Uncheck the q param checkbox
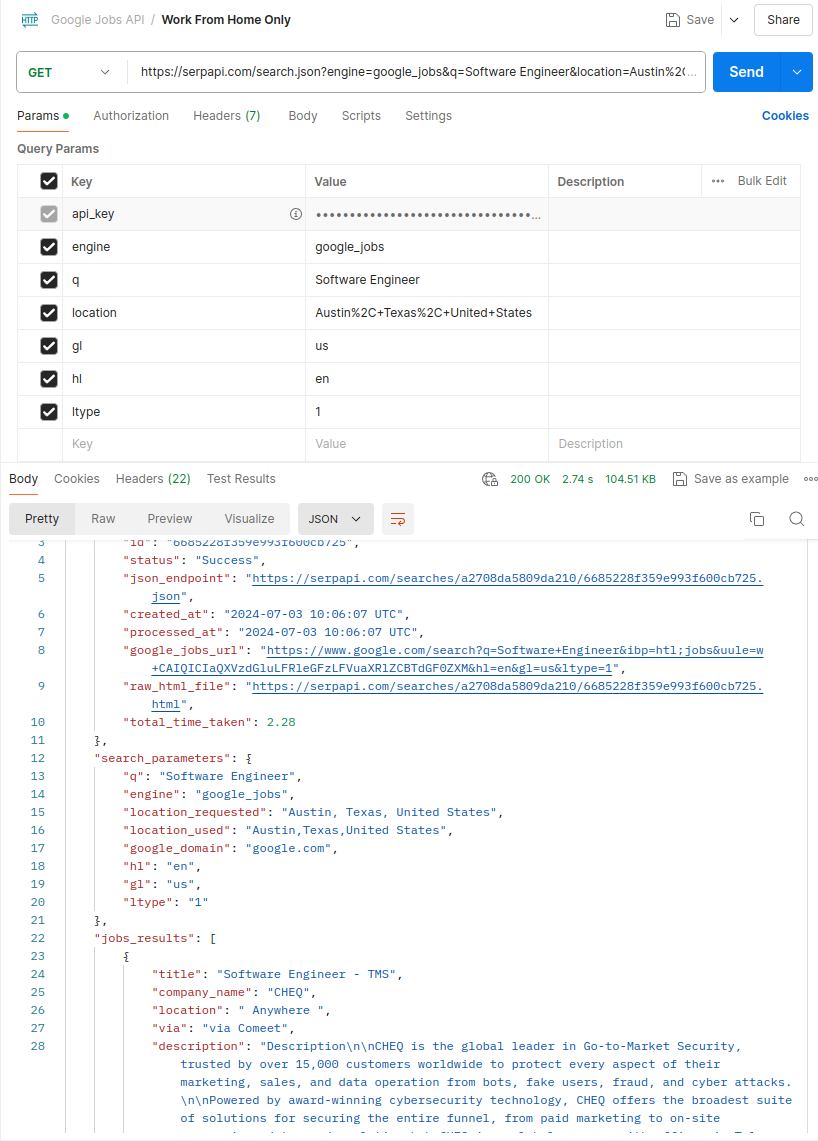Screen dimensions: 818x1141 click(49, 279)
